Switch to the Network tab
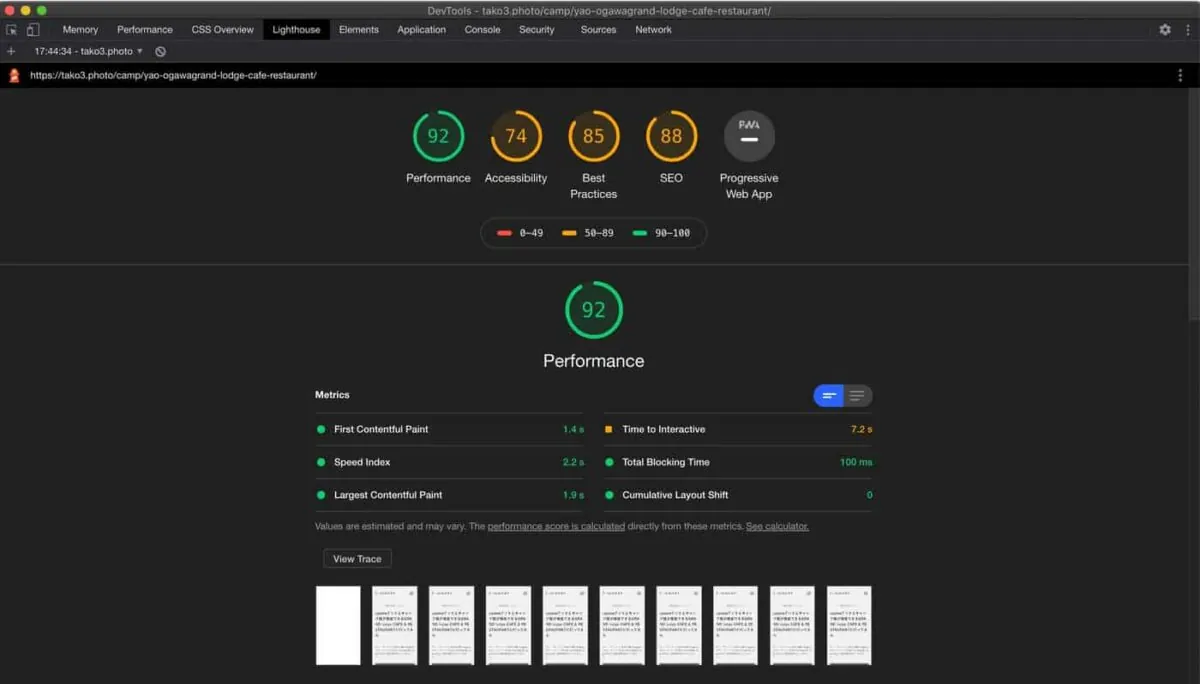 [653, 30]
